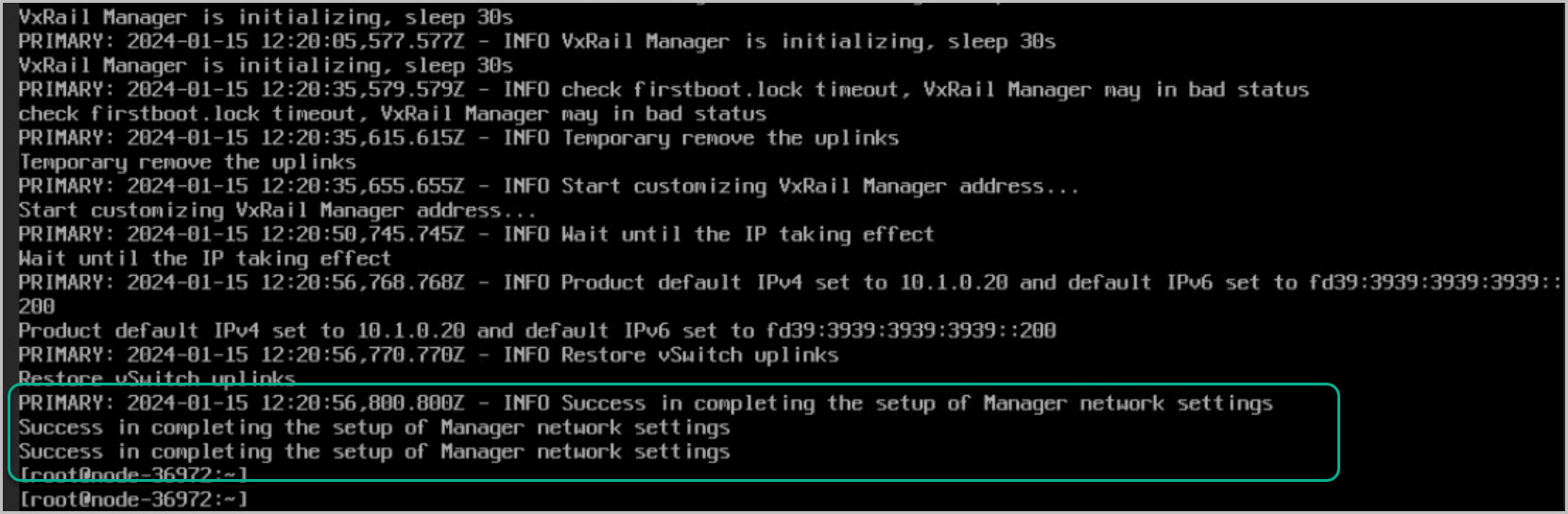1568x514 pixels.
Task: Click the unprefixed "check firstboot.lock timeout" line
Action: [x=392, y=114]
